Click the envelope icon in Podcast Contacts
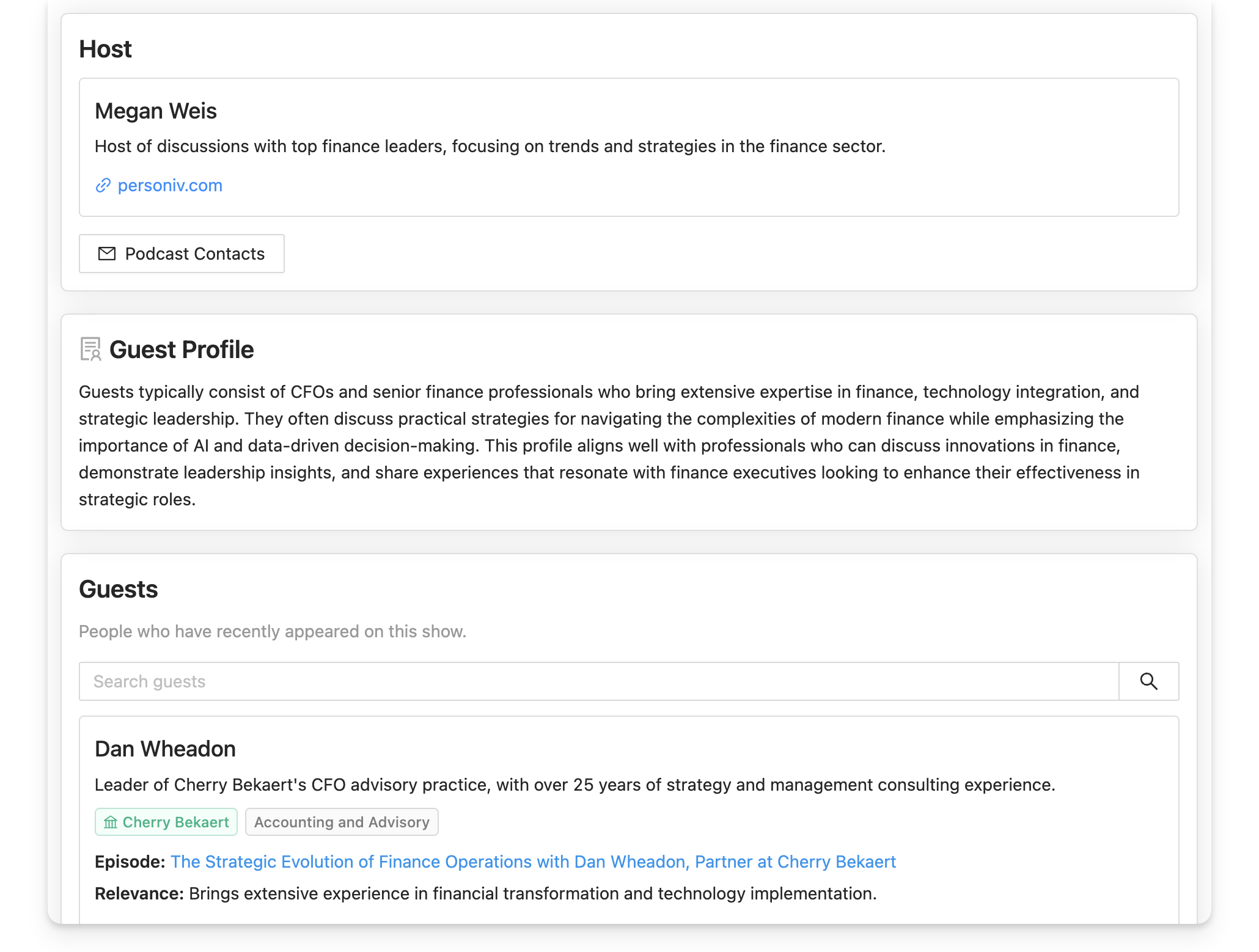The image size is (1259, 952). pyautogui.click(x=107, y=254)
